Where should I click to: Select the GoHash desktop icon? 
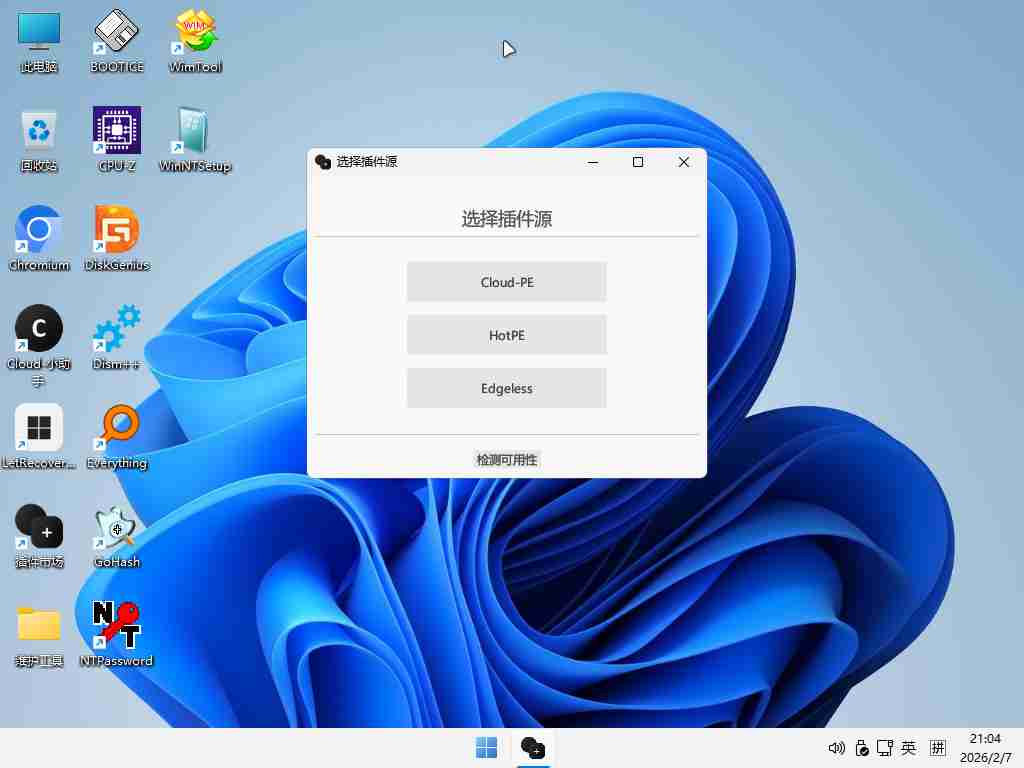tap(117, 528)
